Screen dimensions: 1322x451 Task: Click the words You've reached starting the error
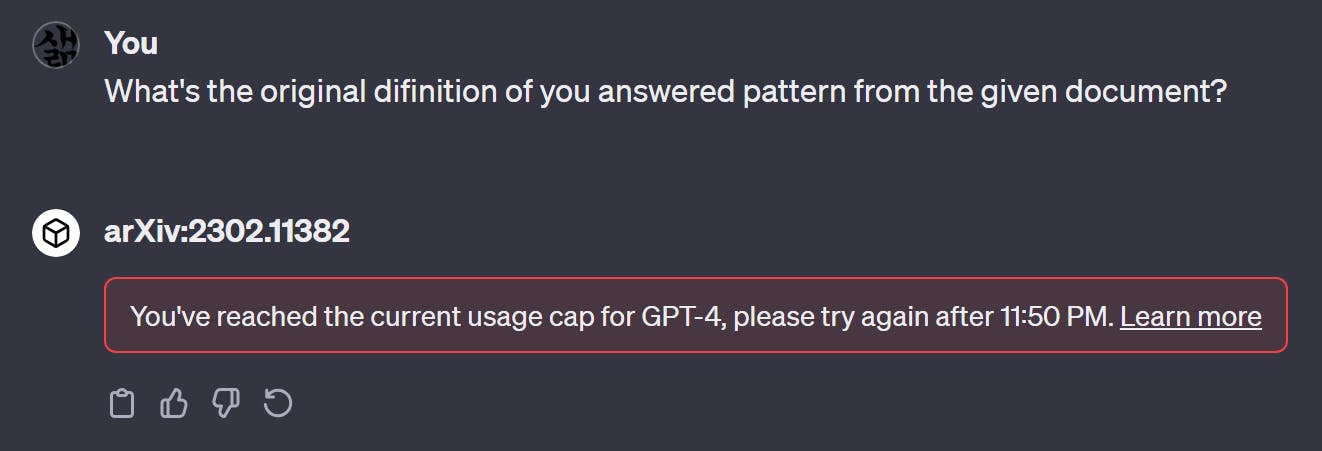click(x=202, y=317)
